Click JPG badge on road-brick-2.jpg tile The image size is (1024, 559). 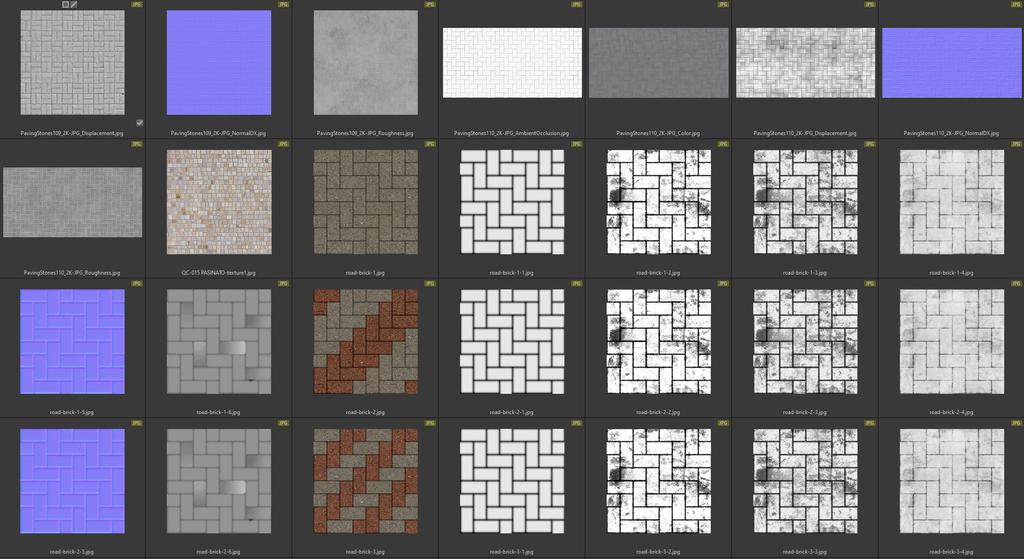pyautogui.click(x=429, y=284)
